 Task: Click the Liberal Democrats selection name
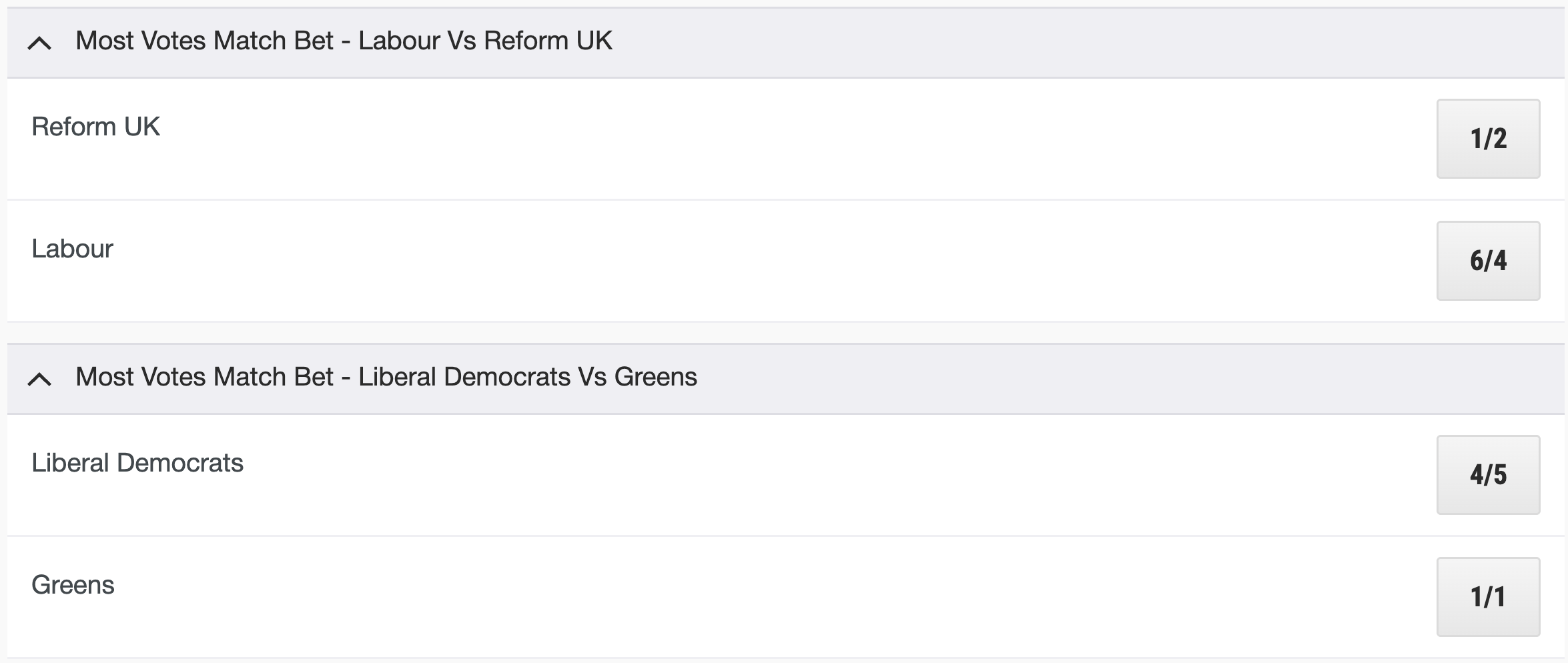[x=137, y=463]
